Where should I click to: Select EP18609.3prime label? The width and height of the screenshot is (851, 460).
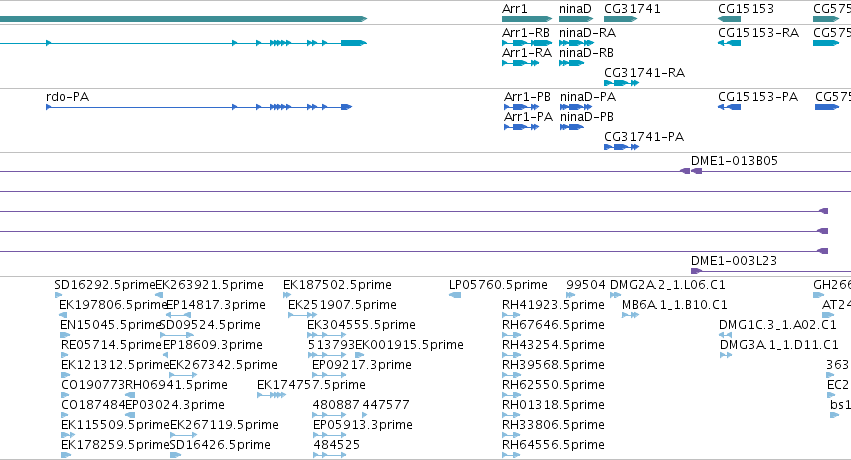(x=213, y=345)
